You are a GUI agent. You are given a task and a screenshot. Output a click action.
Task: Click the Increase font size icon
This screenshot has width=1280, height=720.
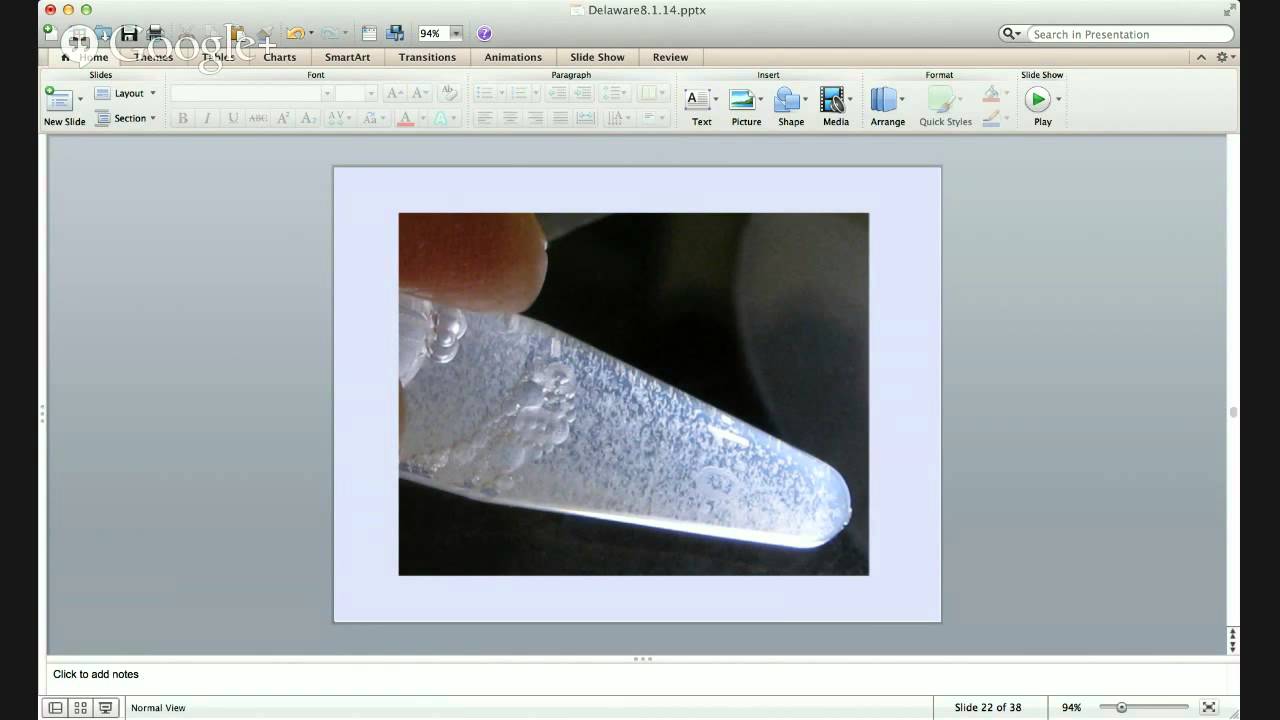tap(395, 93)
